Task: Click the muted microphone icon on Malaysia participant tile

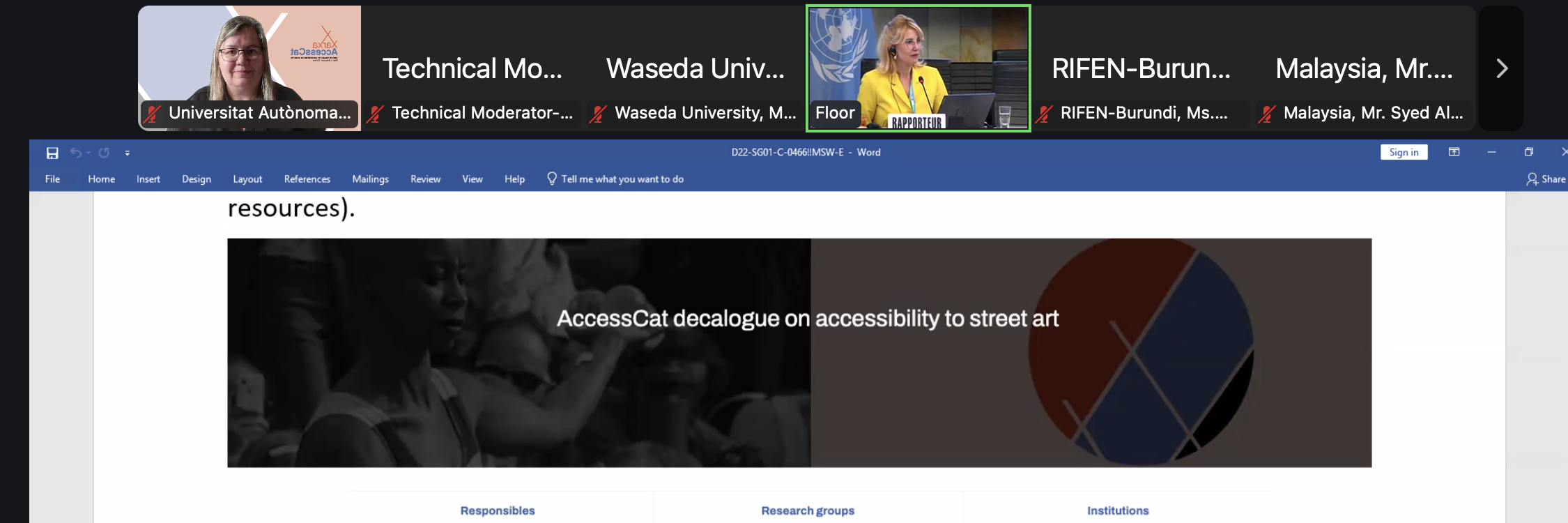Action: (1267, 113)
